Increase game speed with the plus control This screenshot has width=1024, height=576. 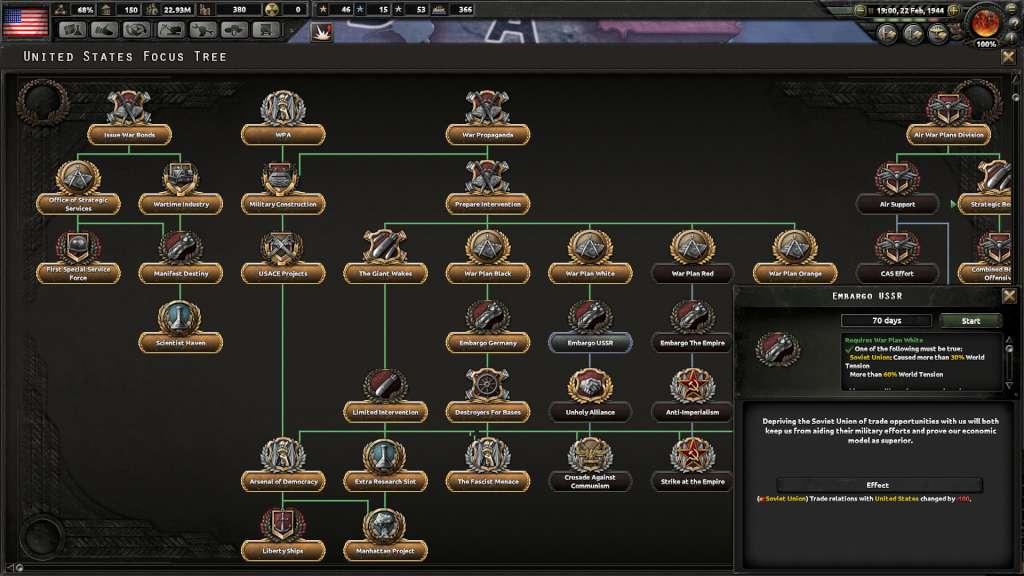953,10
